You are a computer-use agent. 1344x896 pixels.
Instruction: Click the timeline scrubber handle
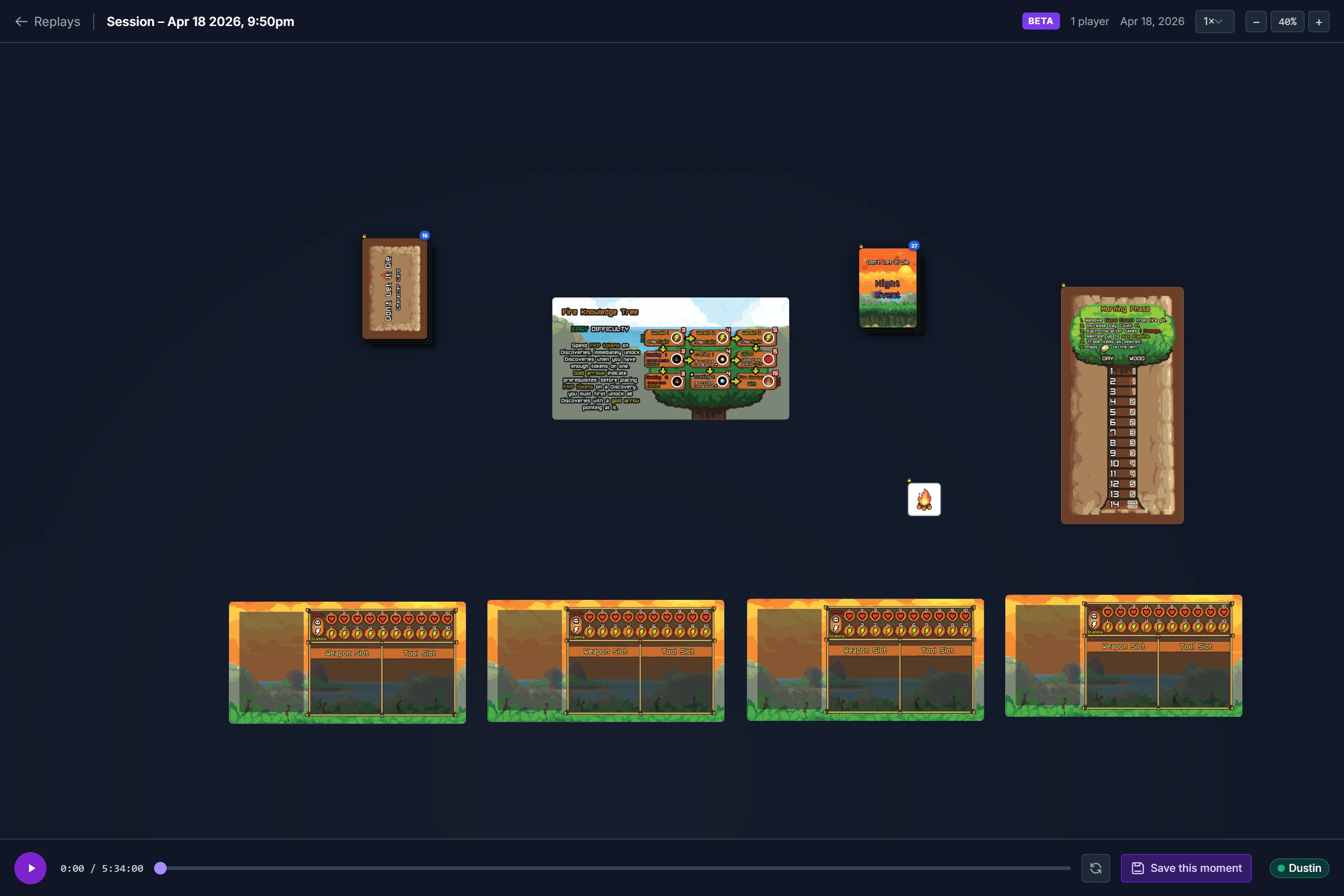tap(160, 868)
